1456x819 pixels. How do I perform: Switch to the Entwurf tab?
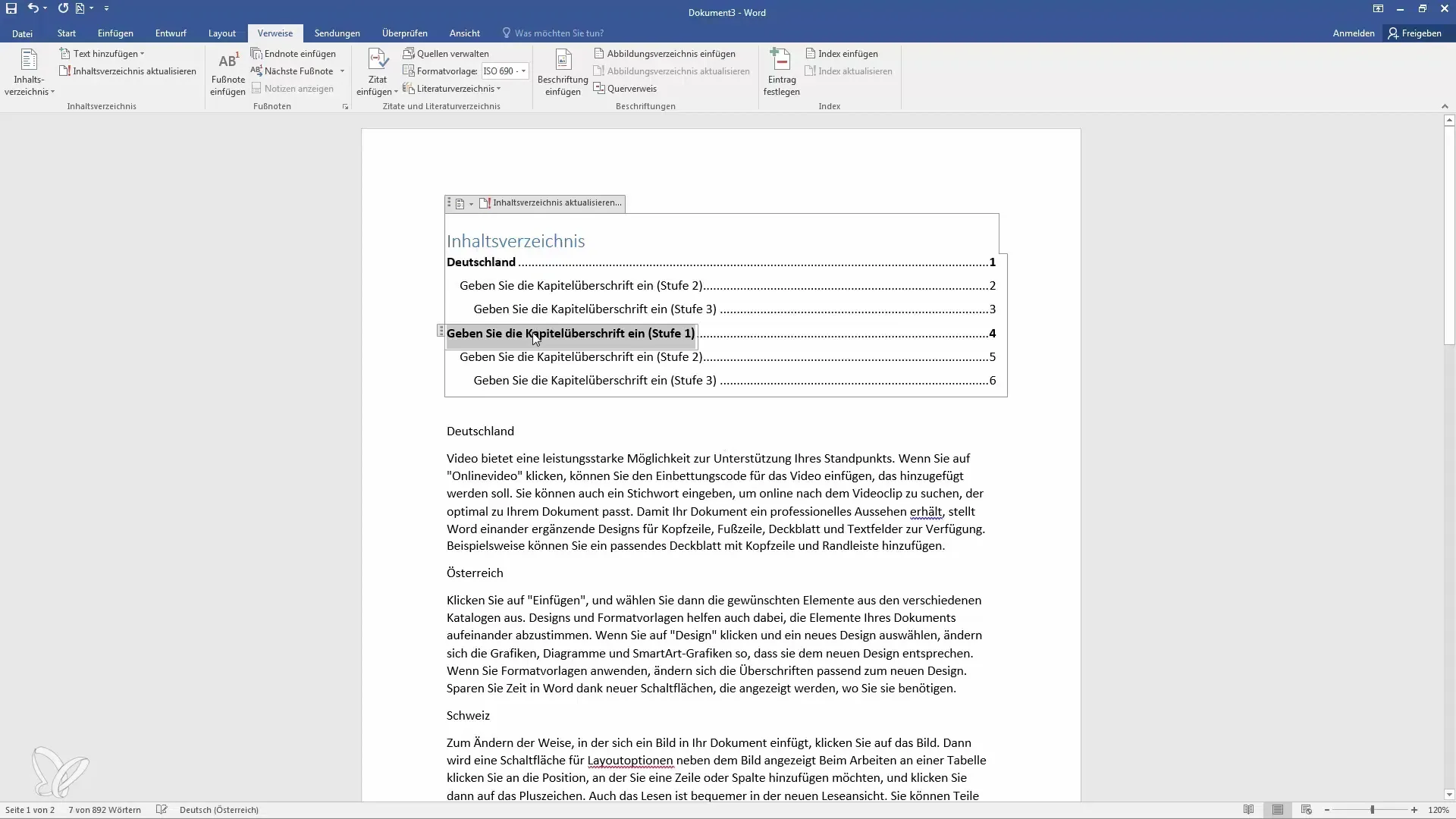(x=171, y=33)
